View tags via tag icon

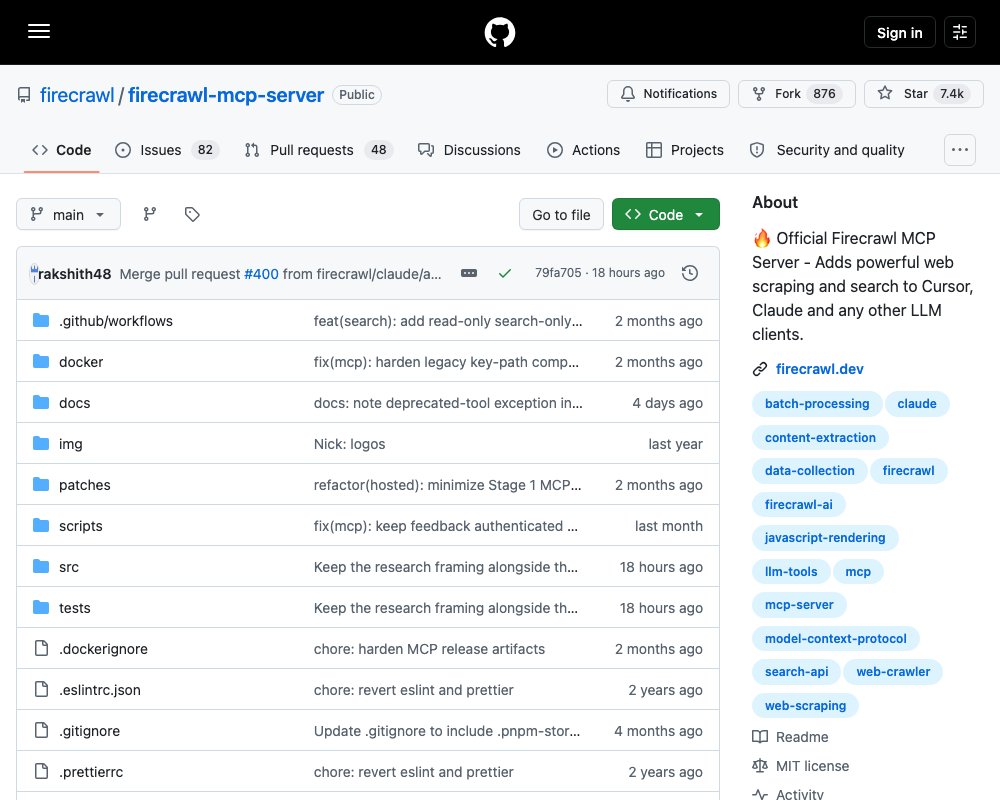coord(192,214)
